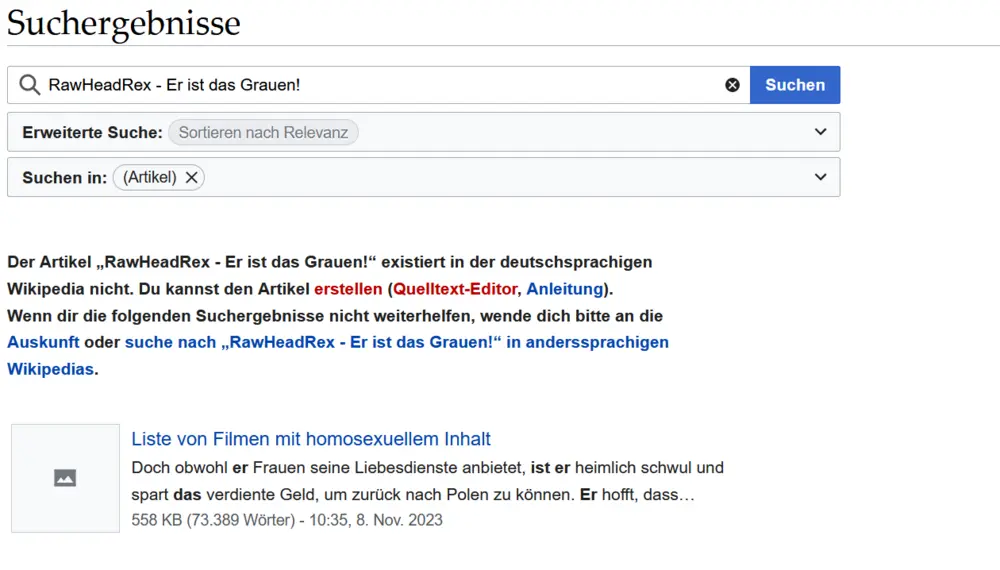Expand the Suchen in panel chevron
The image size is (1000, 570).
[820, 177]
